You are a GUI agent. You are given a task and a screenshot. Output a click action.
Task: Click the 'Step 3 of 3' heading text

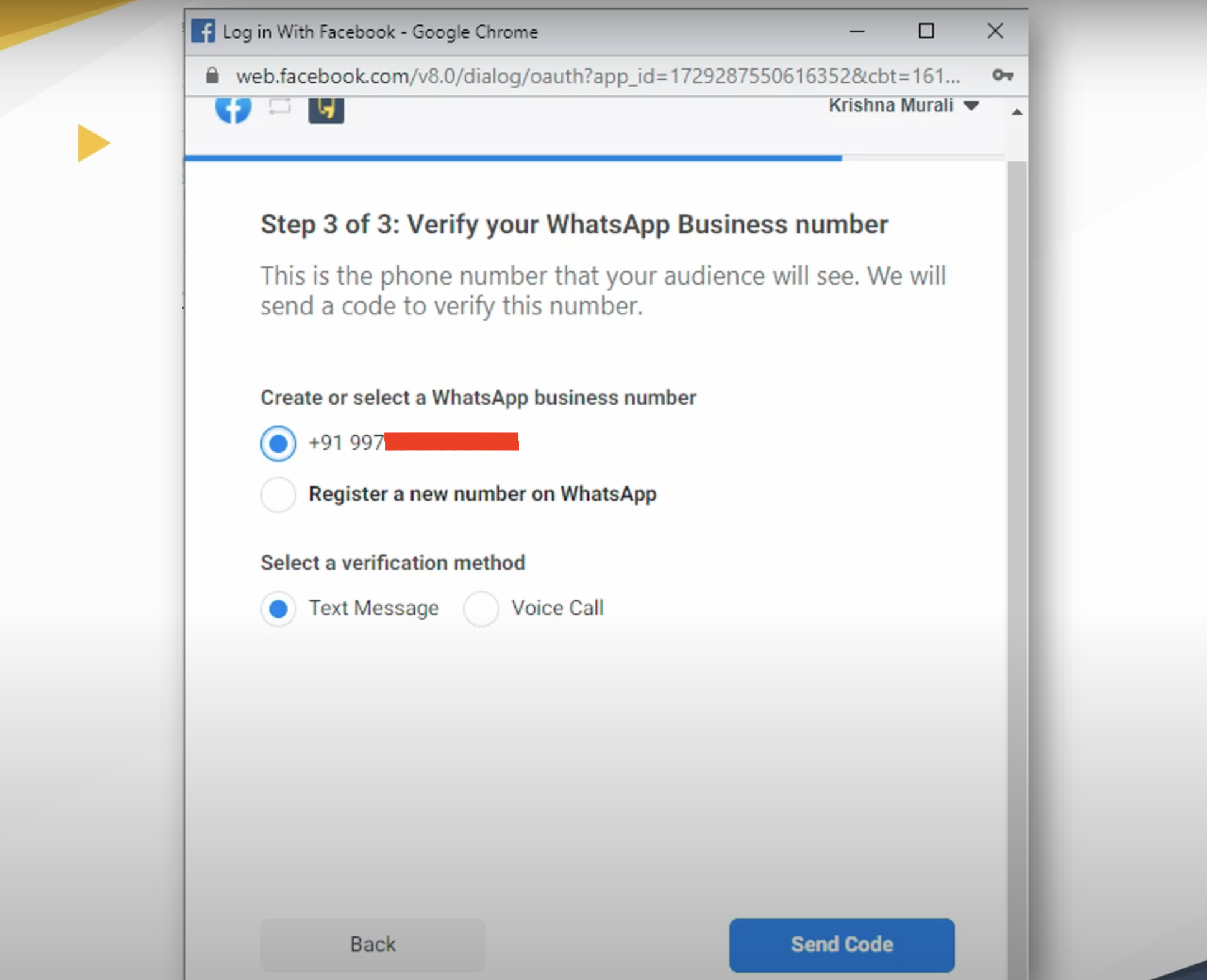point(574,224)
